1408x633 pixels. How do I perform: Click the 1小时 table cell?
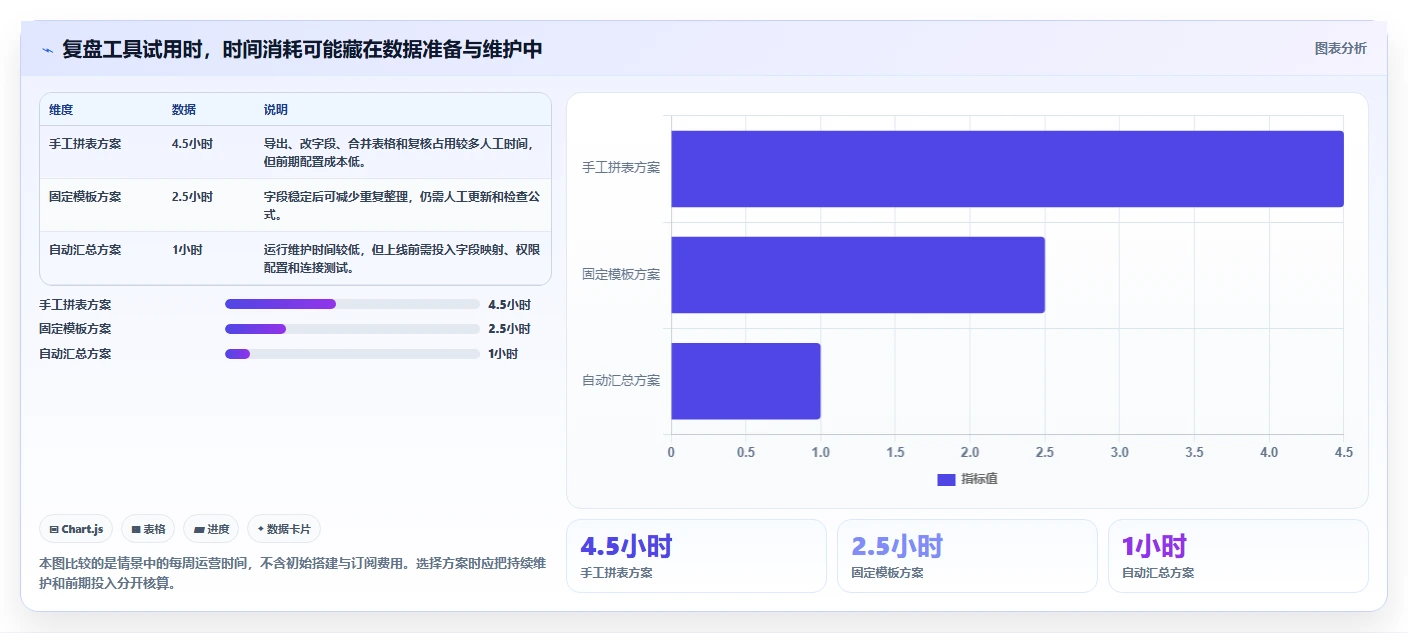click(x=187, y=249)
